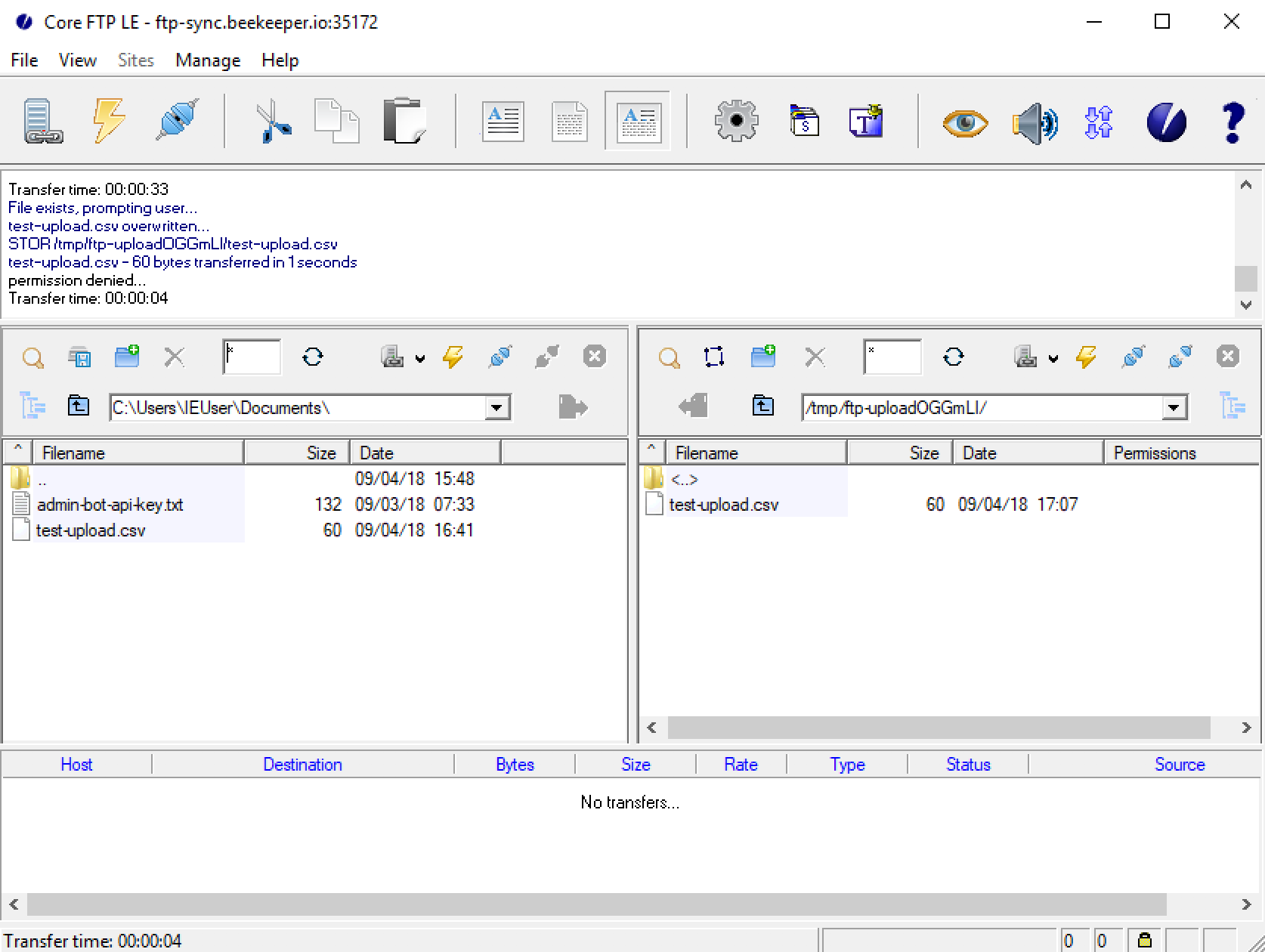Click the greyed-out document view icon
The width and height of the screenshot is (1265, 952).
coord(569,122)
